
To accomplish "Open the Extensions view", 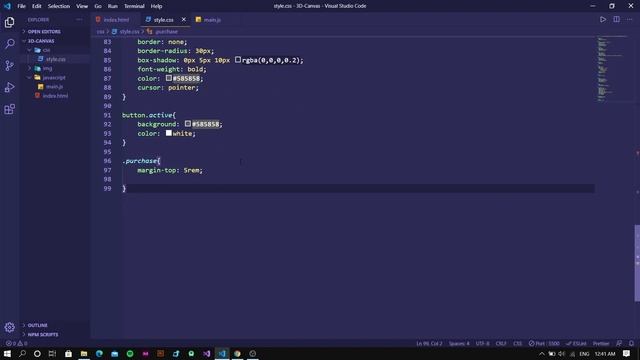I will [x=9, y=109].
